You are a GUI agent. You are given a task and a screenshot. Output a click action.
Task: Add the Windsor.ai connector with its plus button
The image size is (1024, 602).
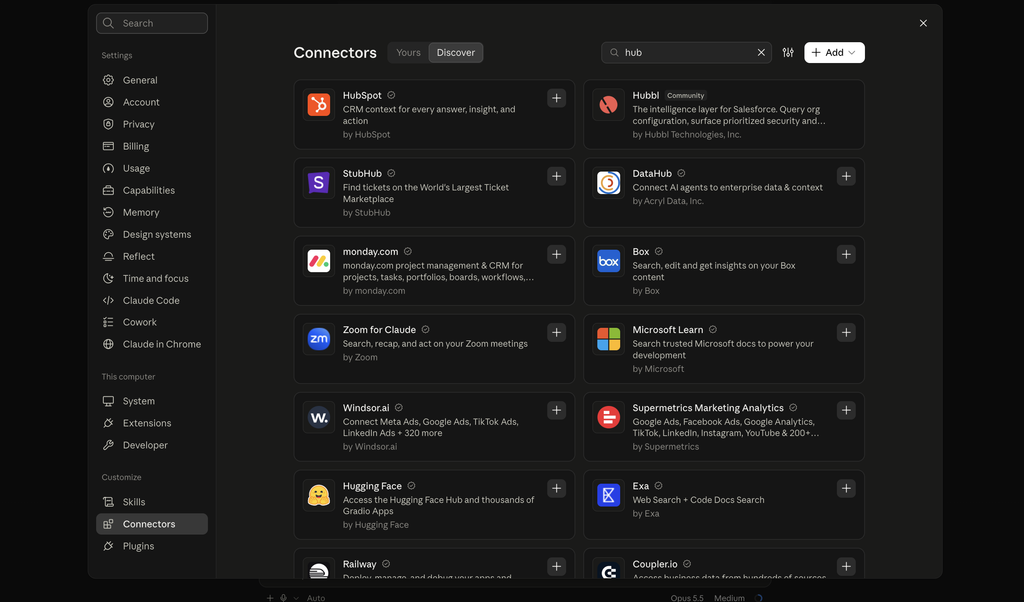556,410
